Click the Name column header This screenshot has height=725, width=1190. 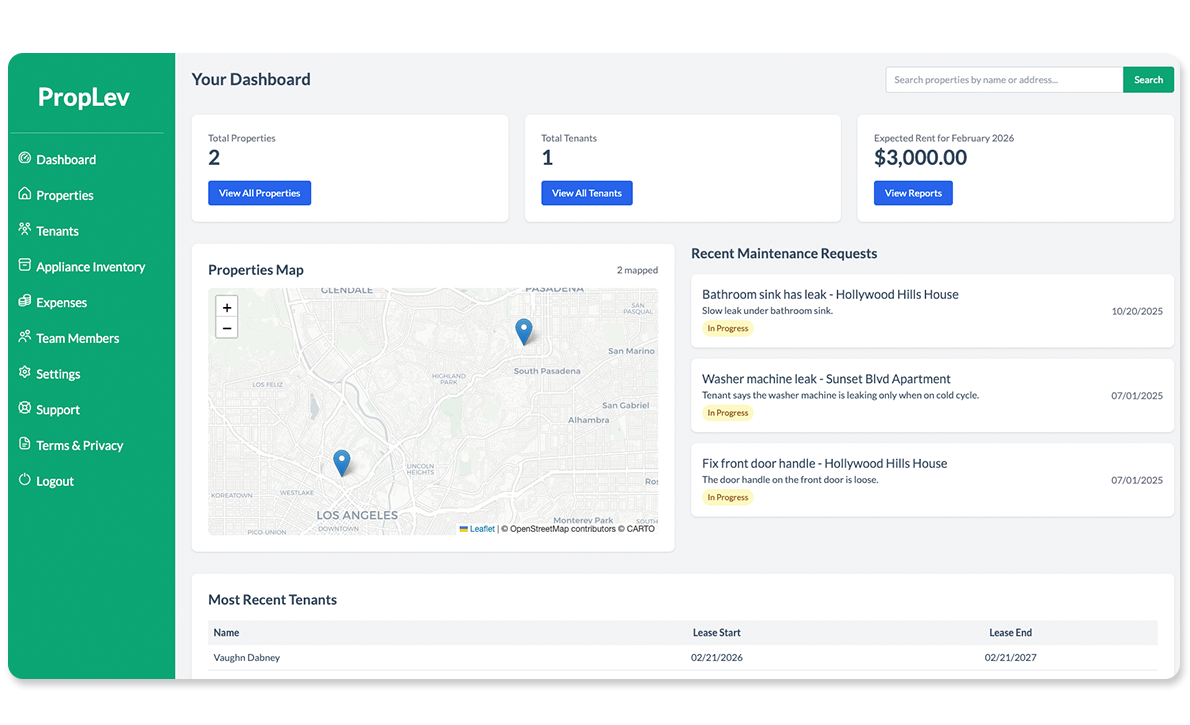(226, 632)
